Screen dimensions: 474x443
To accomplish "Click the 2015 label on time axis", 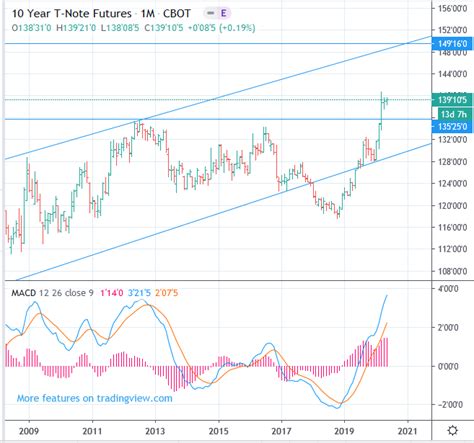I will click(219, 431).
